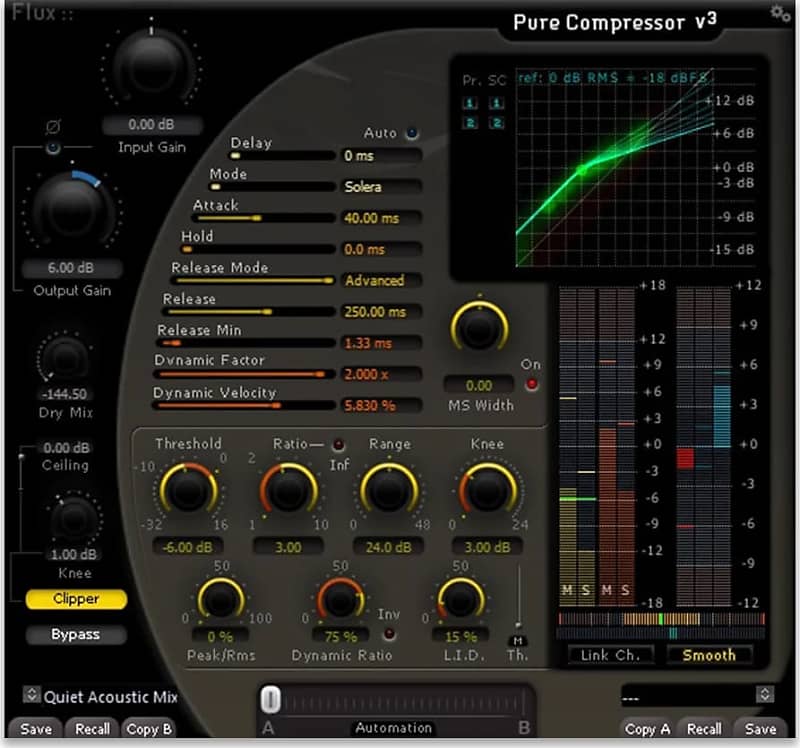Viewport: 800px width, 748px height.
Task: Open the settings gear in the top-right corner
Action: coord(781,13)
